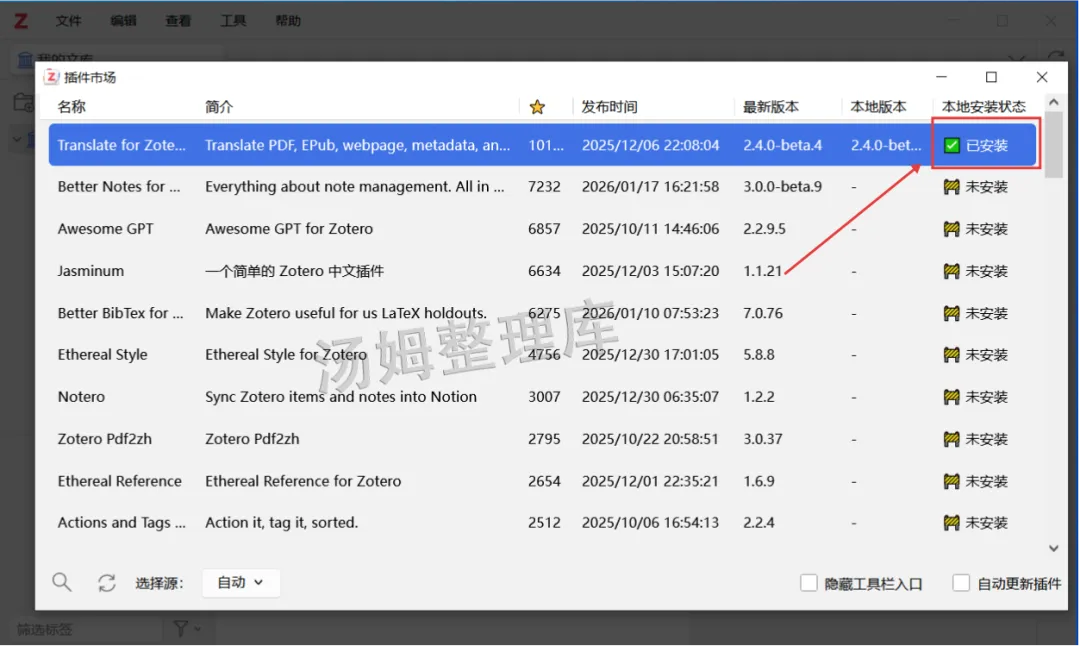The width and height of the screenshot is (1080, 646).
Task: Click 未安装 icon in Jasminum row
Action: (x=951, y=271)
